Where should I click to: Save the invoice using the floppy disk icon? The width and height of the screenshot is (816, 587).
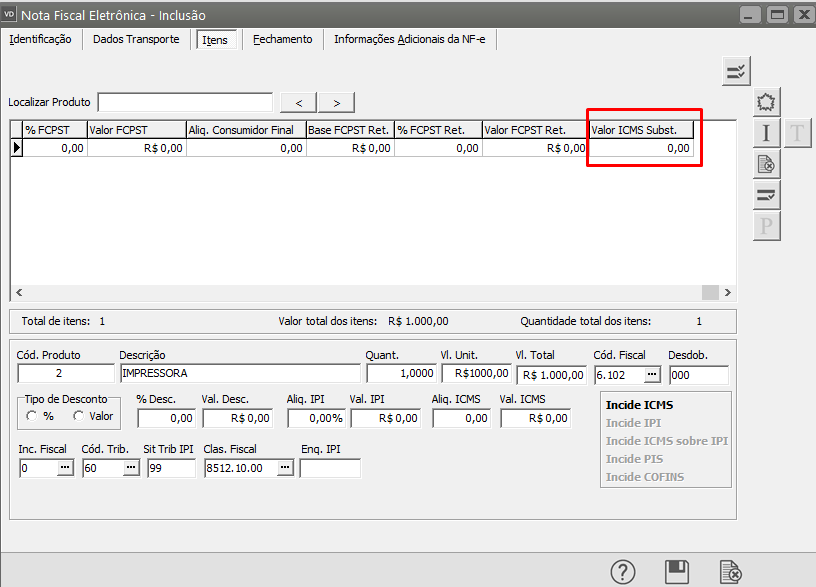pyautogui.click(x=677, y=572)
